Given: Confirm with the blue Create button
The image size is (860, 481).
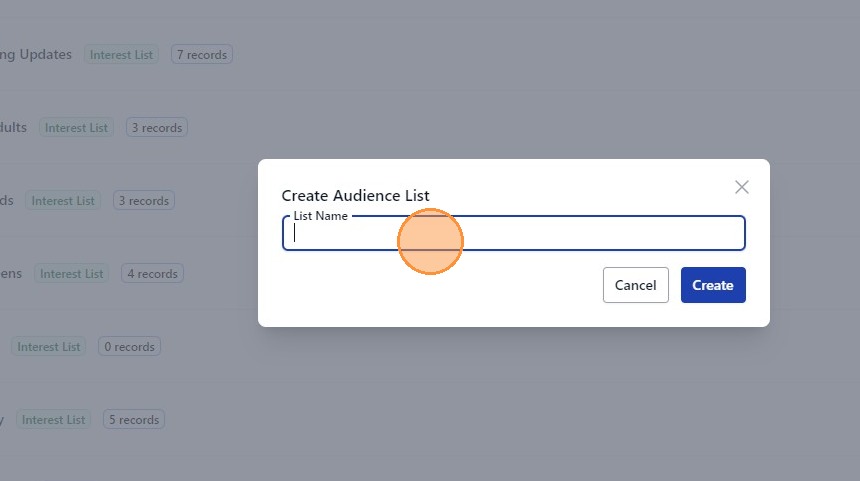Looking at the screenshot, I should (x=713, y=285).
